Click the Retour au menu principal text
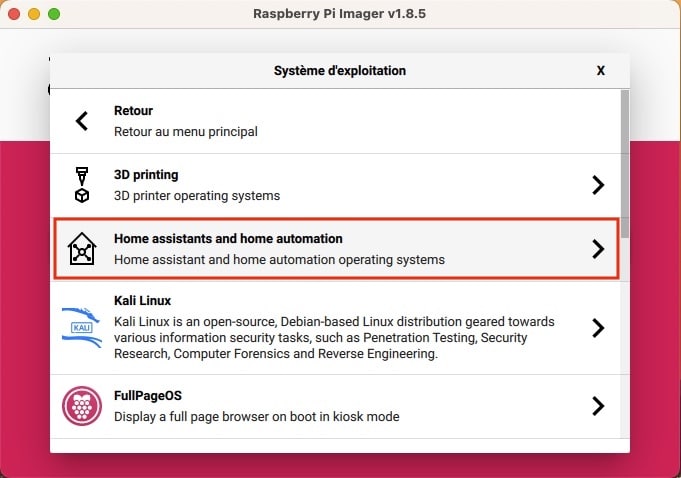This screenshot has width=681, height=478. (186, 132)
